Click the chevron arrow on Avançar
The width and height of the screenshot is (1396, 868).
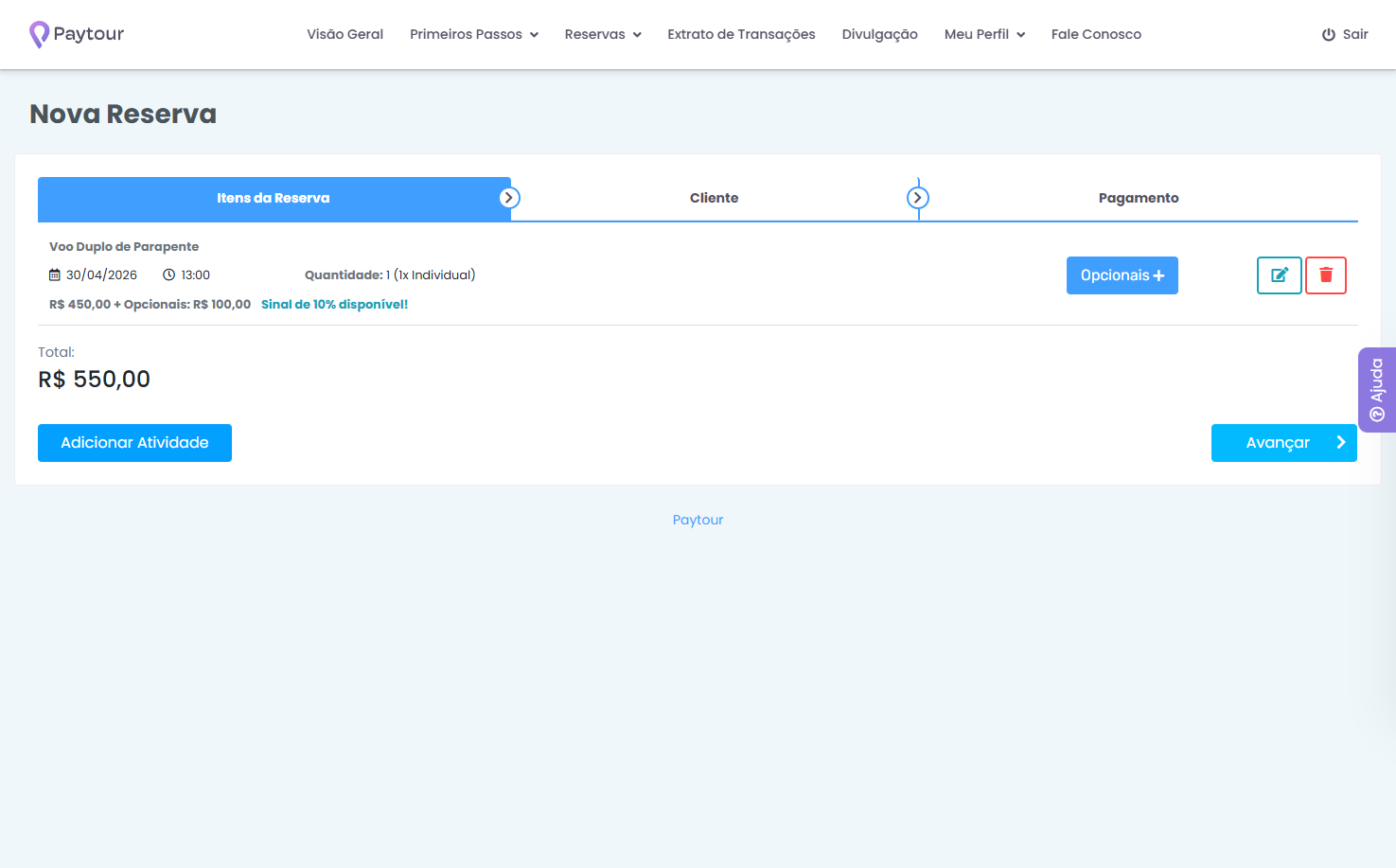[1341, 442]
